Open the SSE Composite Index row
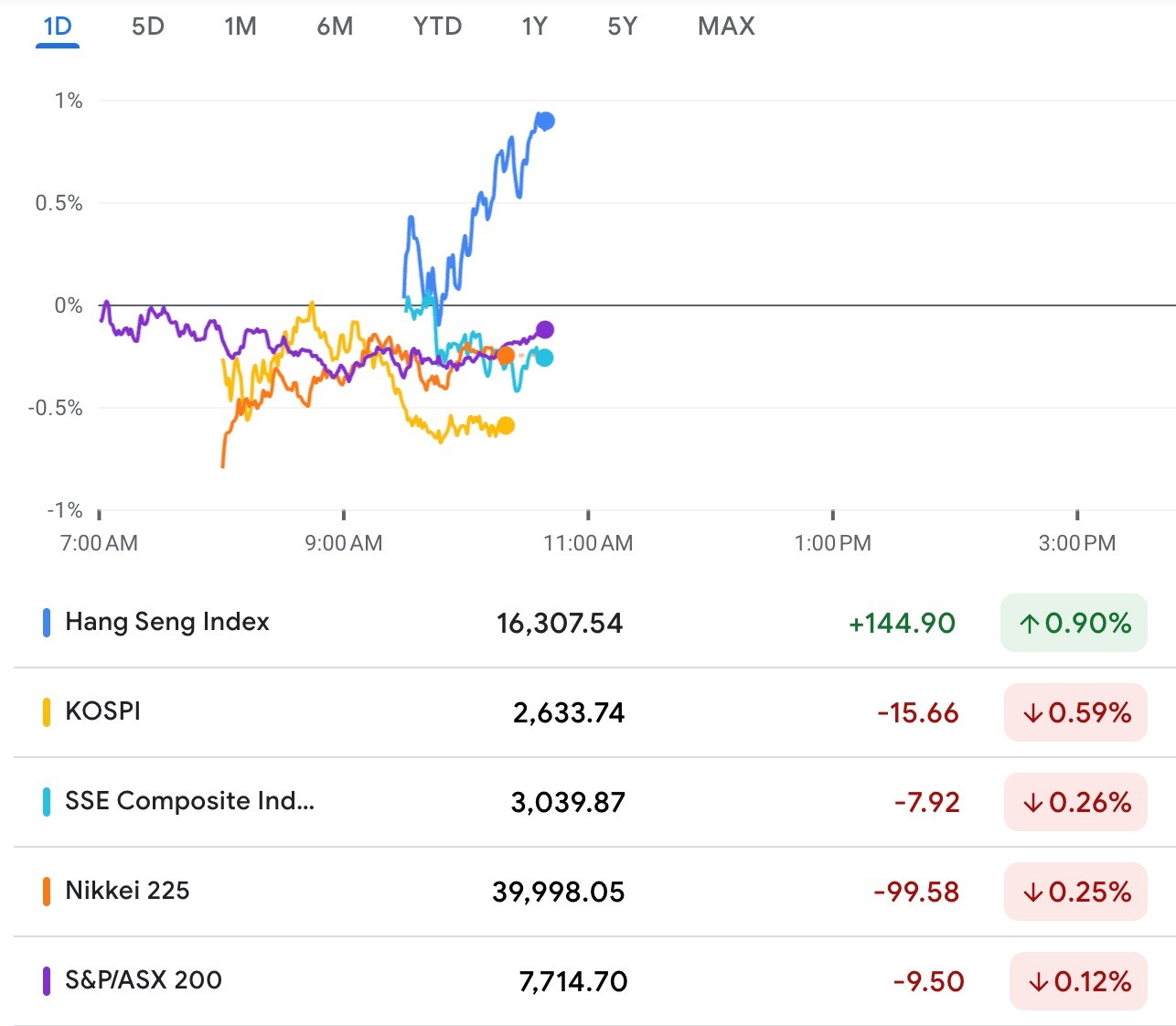The width and height of the screenshot is (1176, 1026). 594,802
